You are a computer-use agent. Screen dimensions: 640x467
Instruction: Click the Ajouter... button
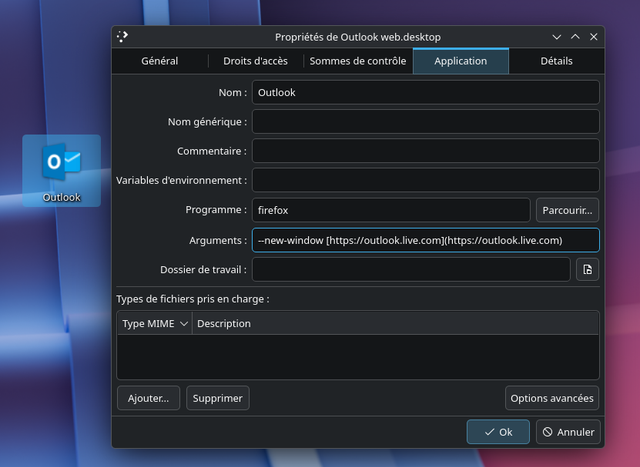coord(149,398)
